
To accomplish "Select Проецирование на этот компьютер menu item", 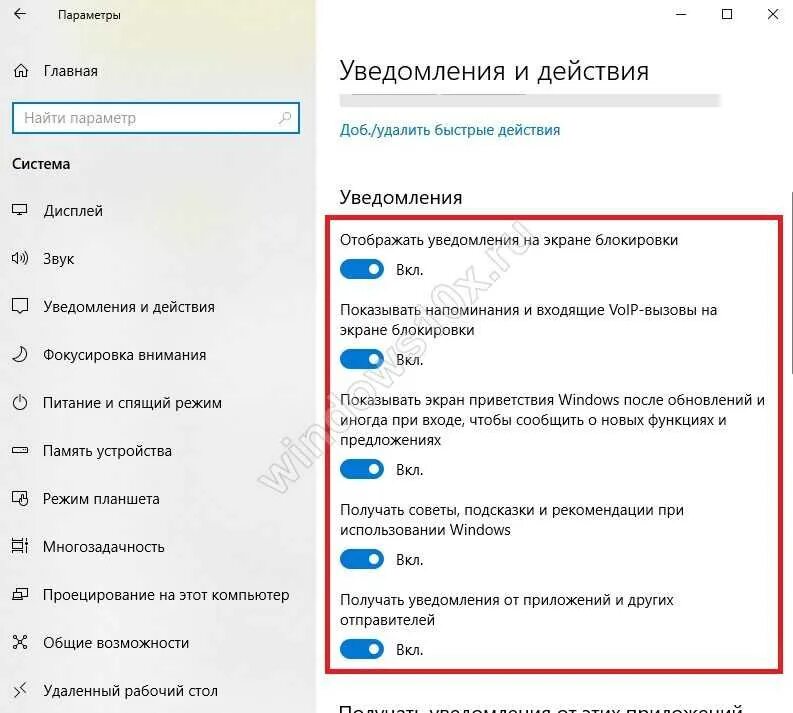I will pyautogui.click(x=166, y=595).
